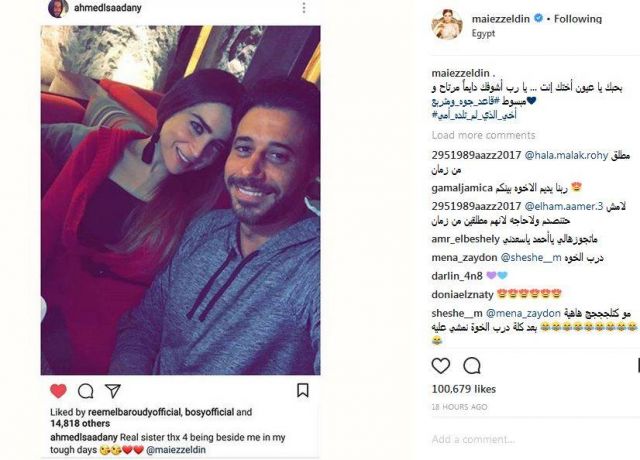View the 100,679 likes list

click(x=464, y=389)
